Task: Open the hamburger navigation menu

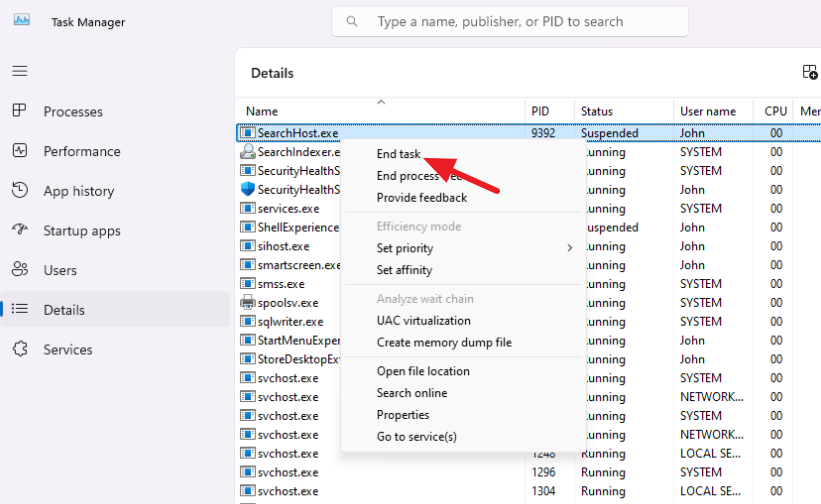Action: point(20,71)
